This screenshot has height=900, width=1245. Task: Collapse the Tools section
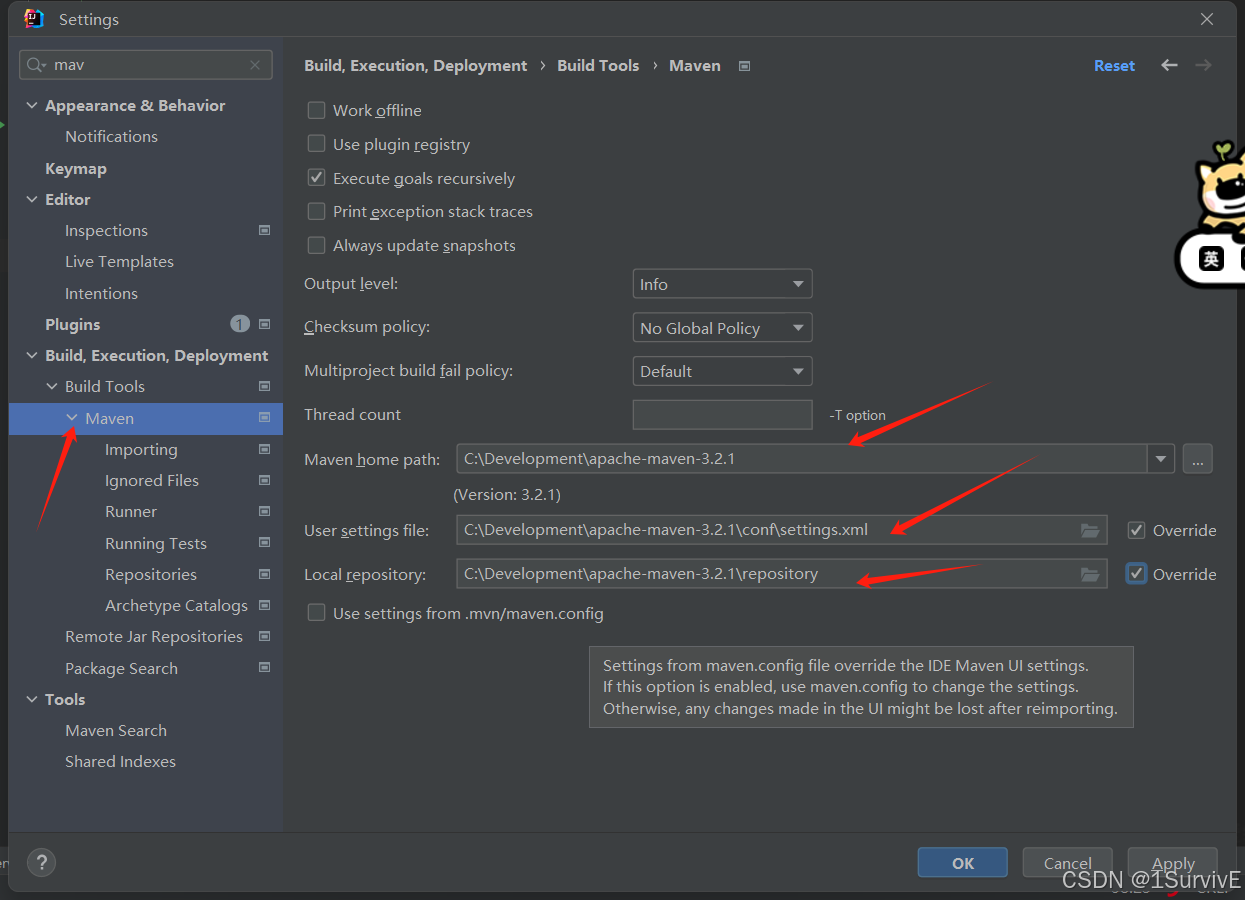tap(32, 699)
